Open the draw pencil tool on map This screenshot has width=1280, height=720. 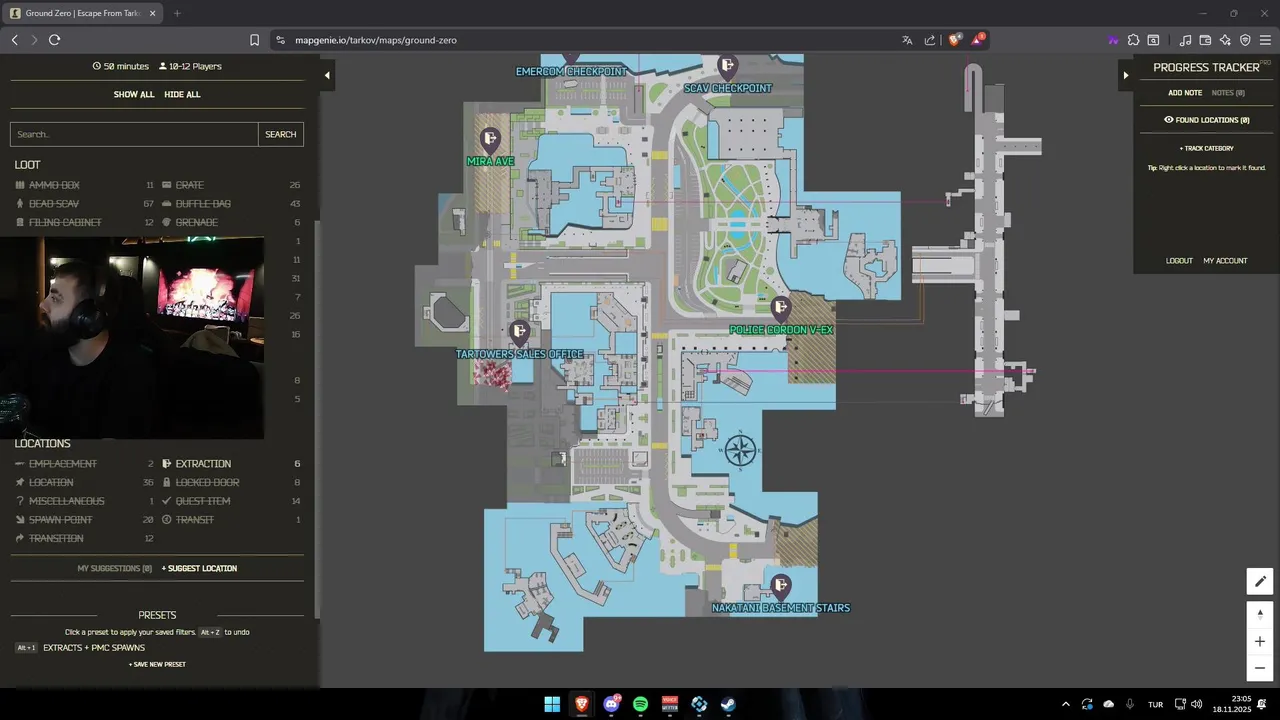pyautogui.click(x=1260, y=581)
